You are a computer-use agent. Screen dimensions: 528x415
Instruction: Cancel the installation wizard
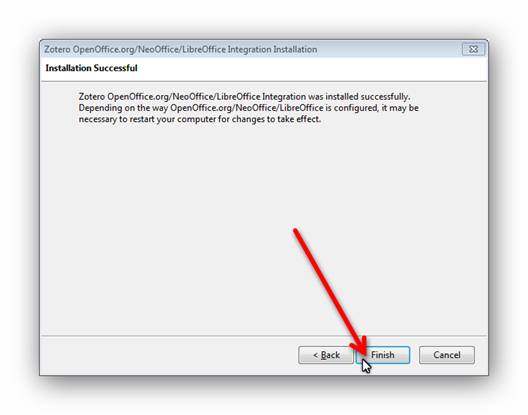pos(447,355)
